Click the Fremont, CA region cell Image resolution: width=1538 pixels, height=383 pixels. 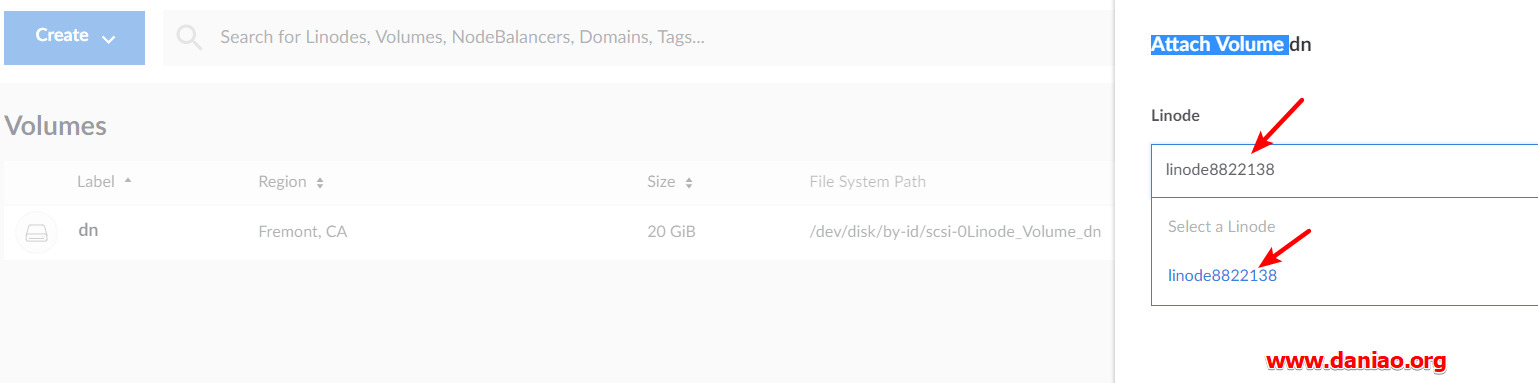tap(302, 232)
